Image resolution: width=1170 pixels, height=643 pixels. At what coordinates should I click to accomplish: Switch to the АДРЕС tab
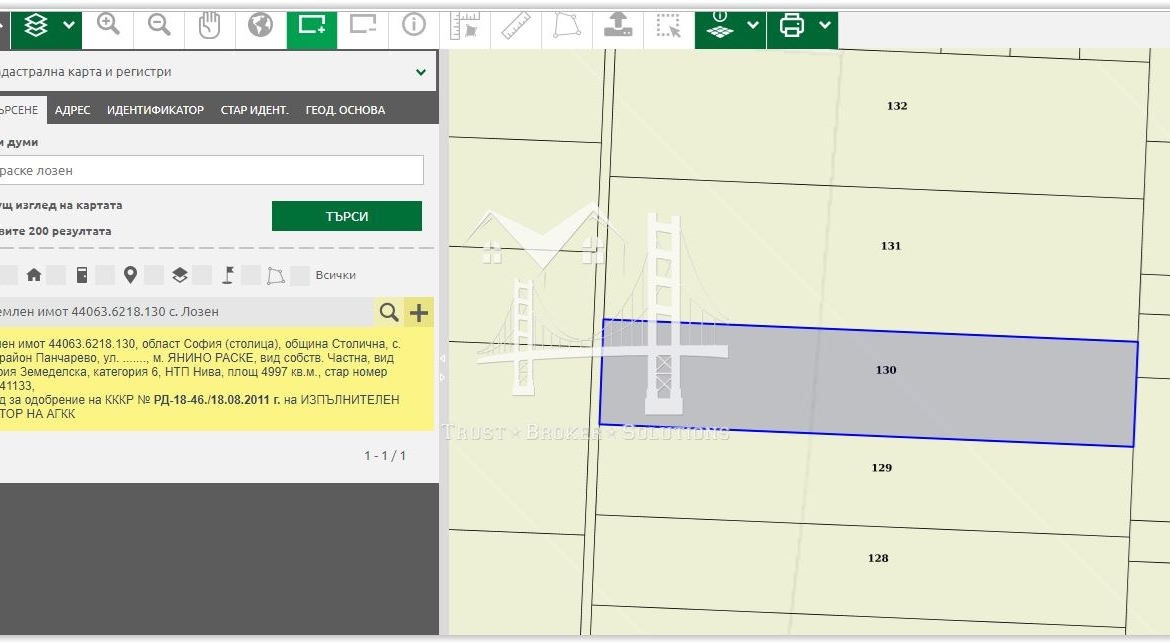point(73,110)
